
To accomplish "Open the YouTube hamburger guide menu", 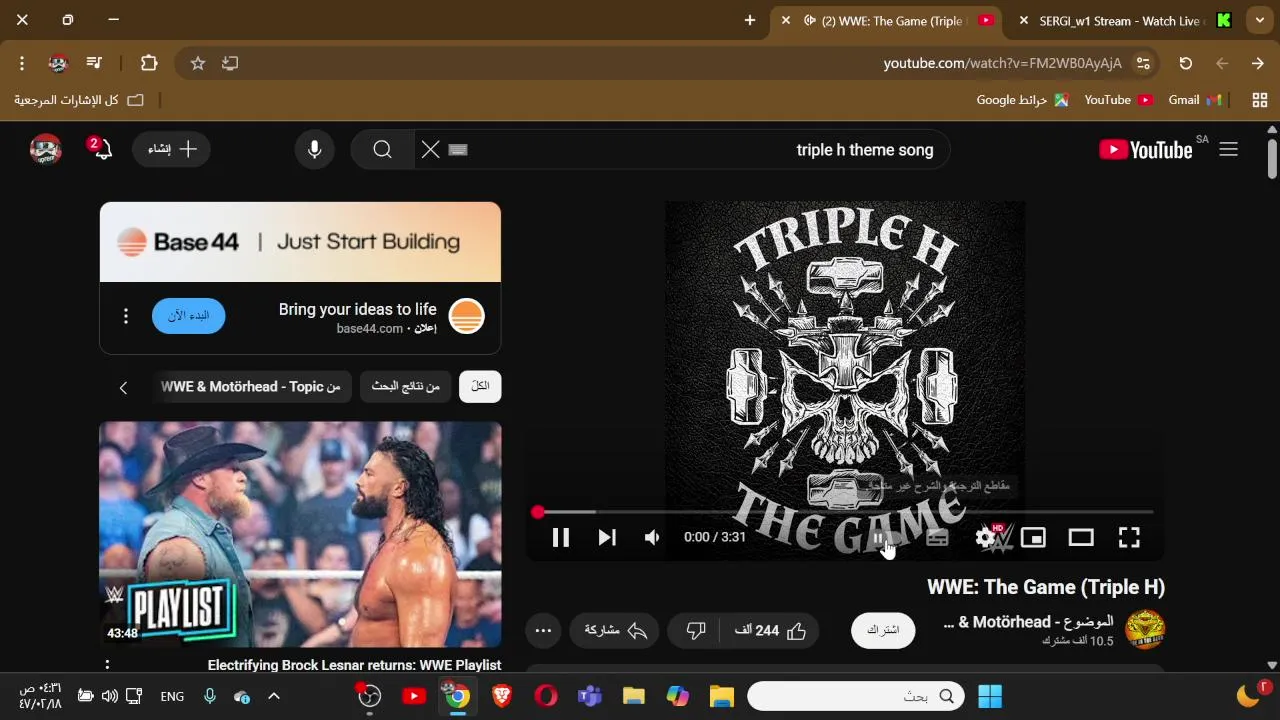I will click(1229, 149).
